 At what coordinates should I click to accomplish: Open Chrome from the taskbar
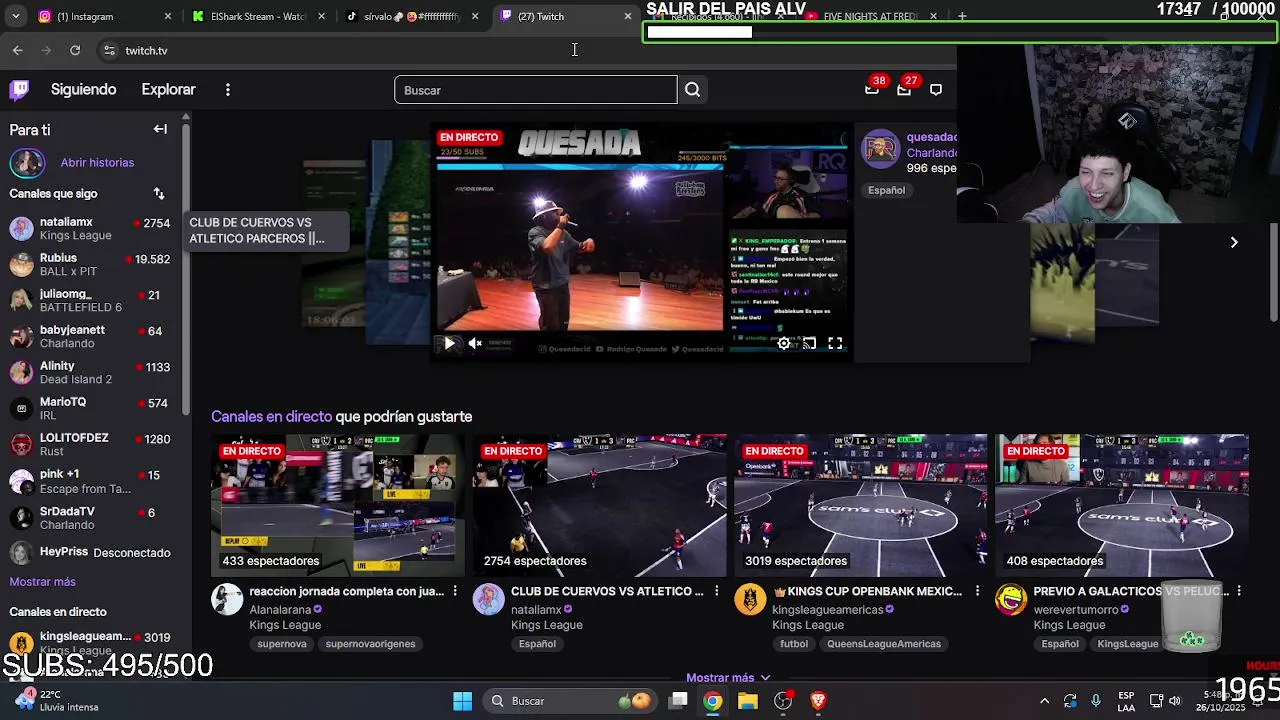coord(712,701)
